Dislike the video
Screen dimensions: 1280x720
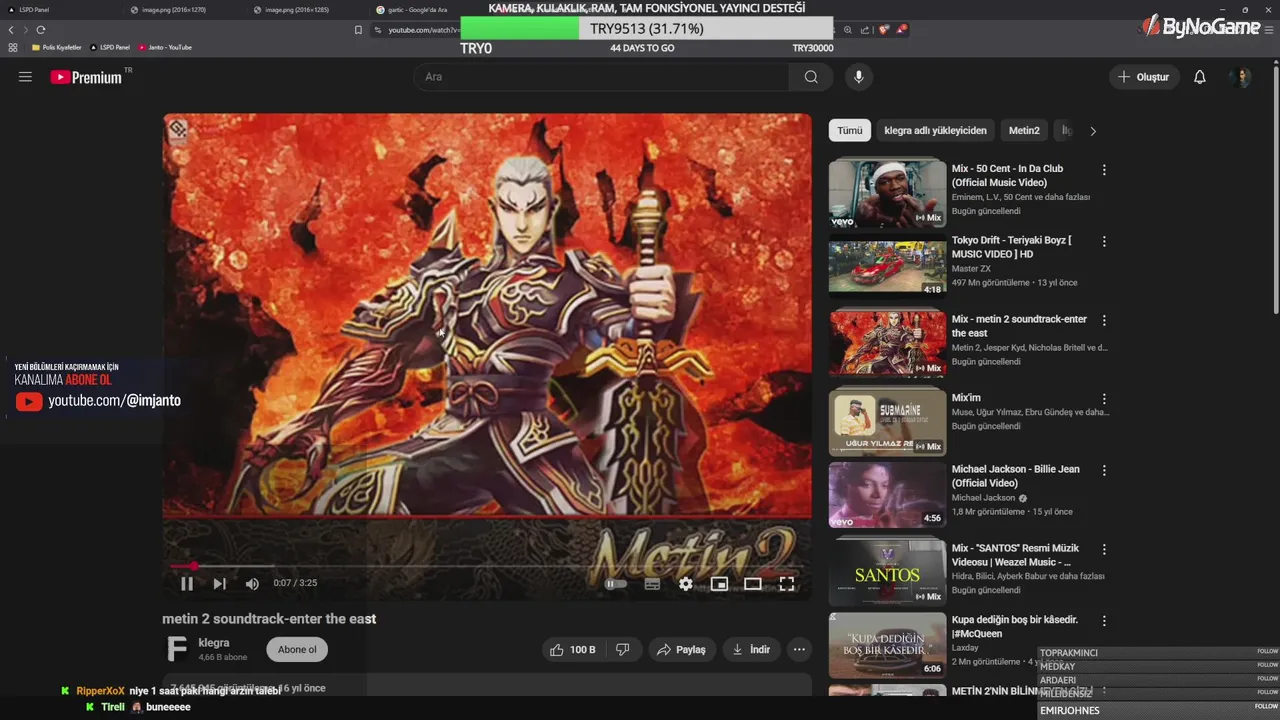coord(623,650)
